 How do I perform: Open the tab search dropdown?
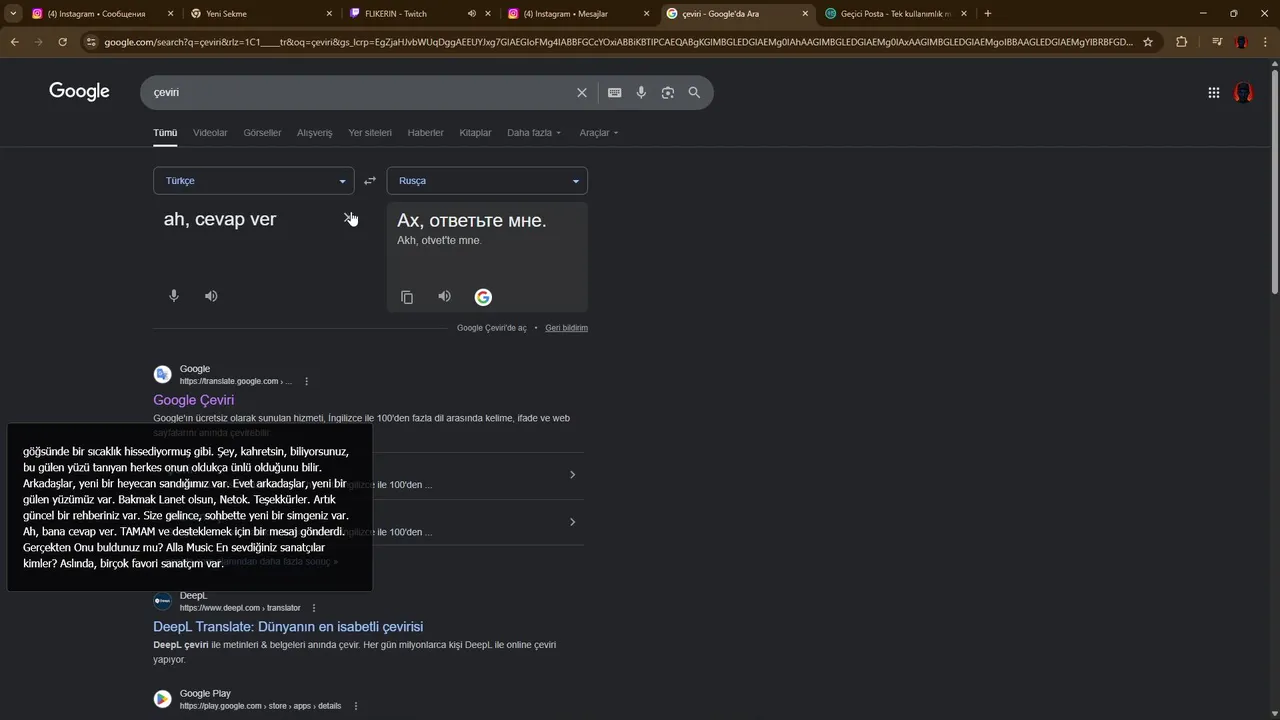tap(13, 13)
